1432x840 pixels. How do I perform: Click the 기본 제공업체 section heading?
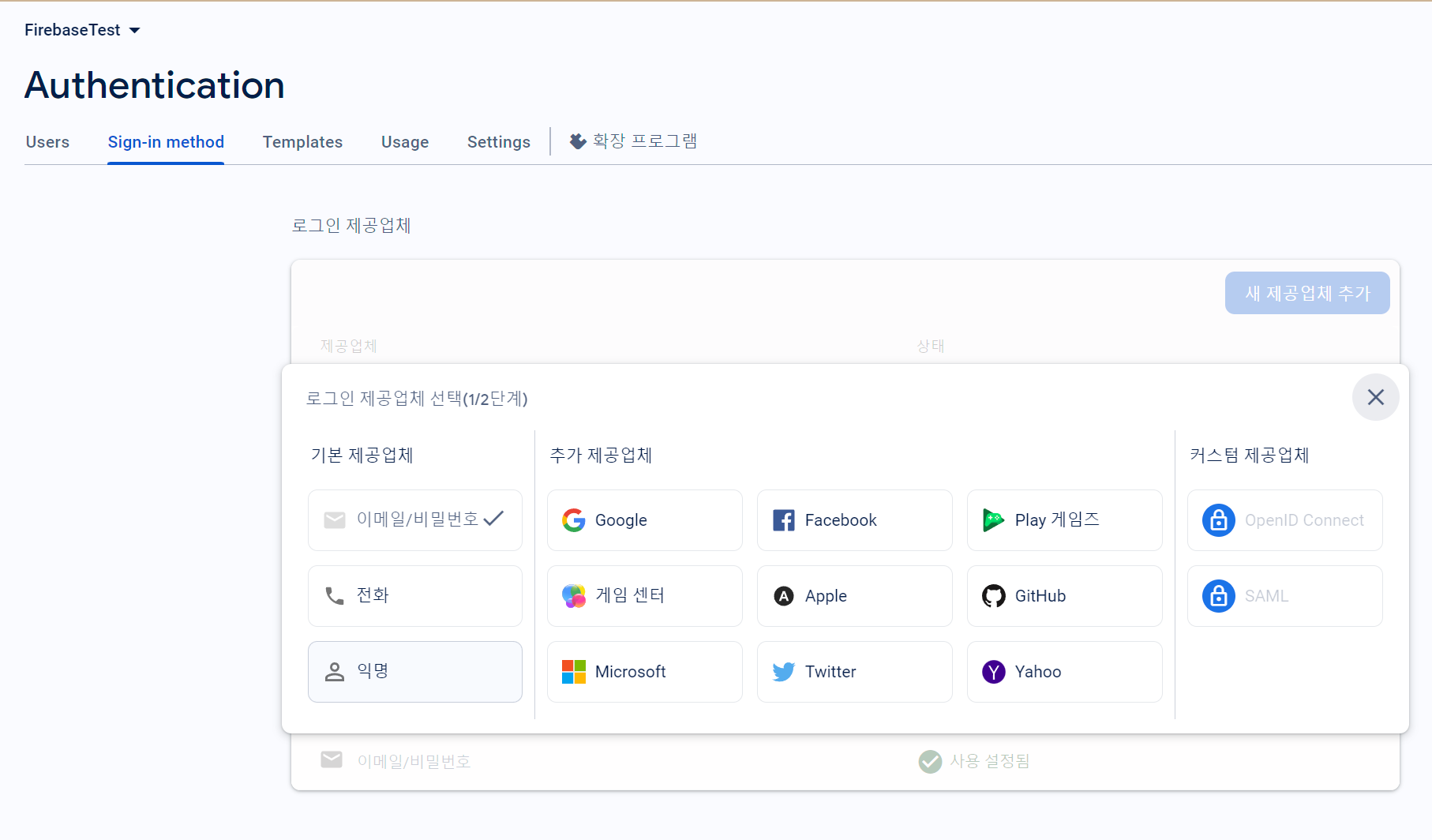[x=362, y=456]
